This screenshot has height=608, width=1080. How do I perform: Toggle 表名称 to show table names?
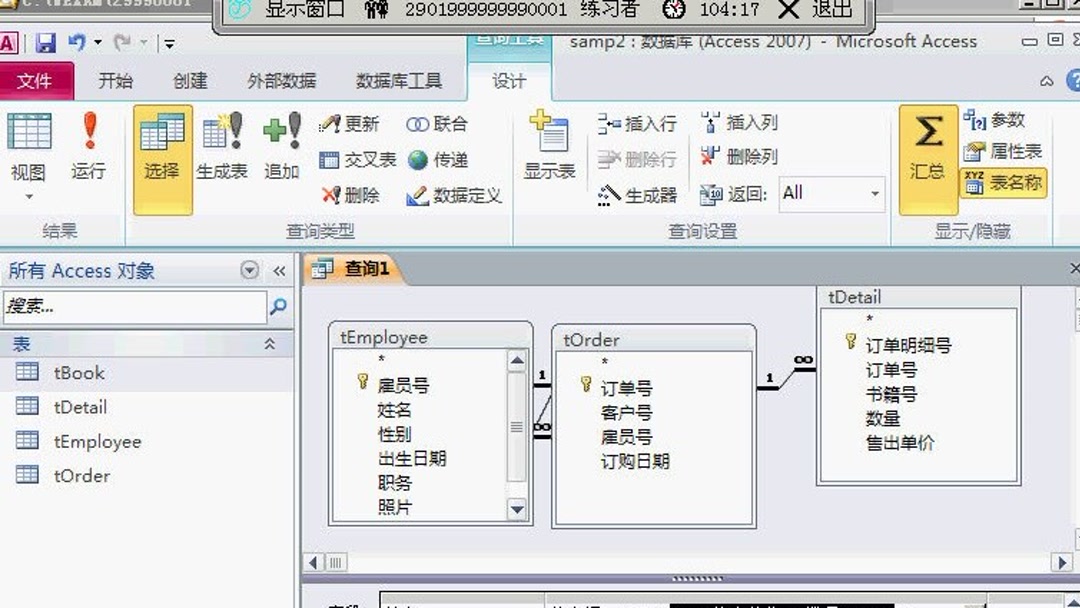[x=1001, y=185]
